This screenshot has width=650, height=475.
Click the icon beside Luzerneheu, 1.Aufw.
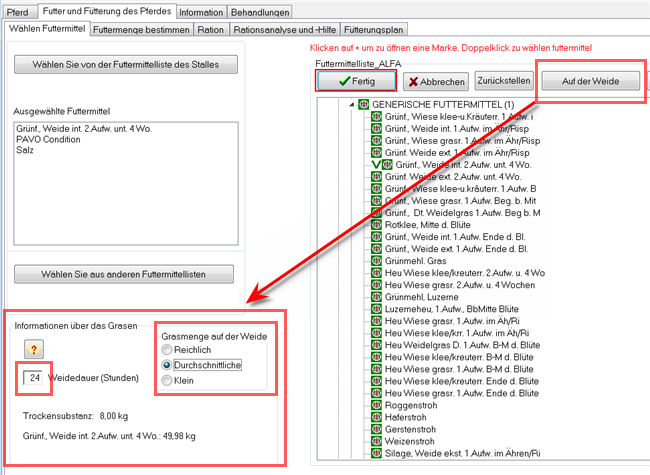point(376,309)
